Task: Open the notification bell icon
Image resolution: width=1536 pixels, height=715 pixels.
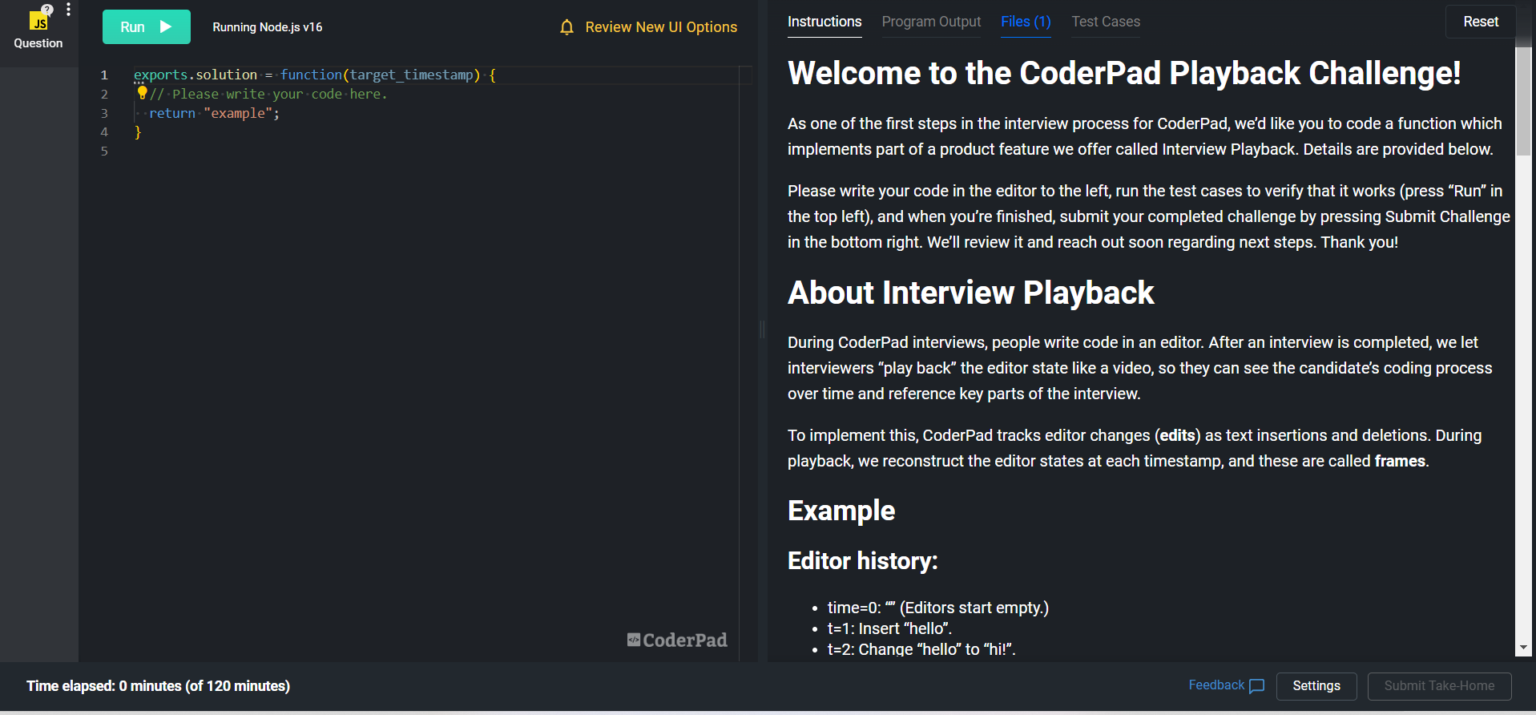Action: tap(567, 27)
